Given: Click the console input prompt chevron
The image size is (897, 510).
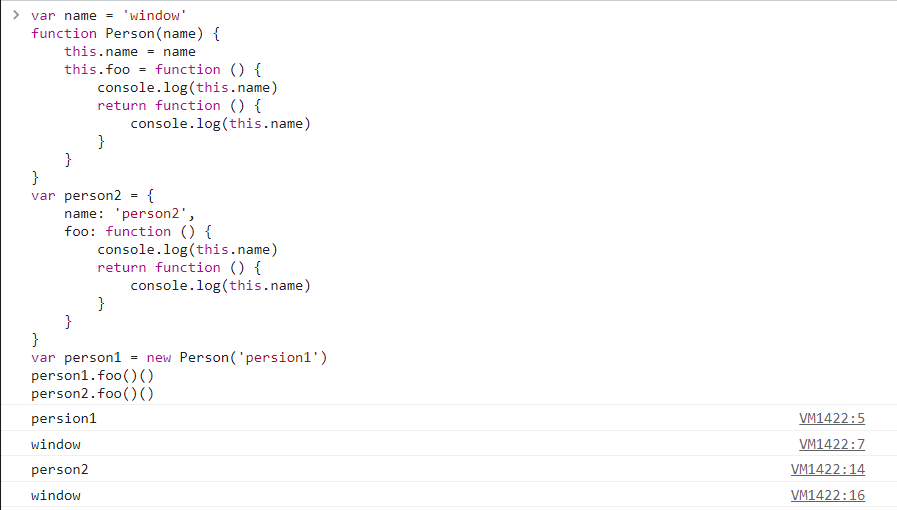Looking at the screenshot, I should (x=15, y=15).
